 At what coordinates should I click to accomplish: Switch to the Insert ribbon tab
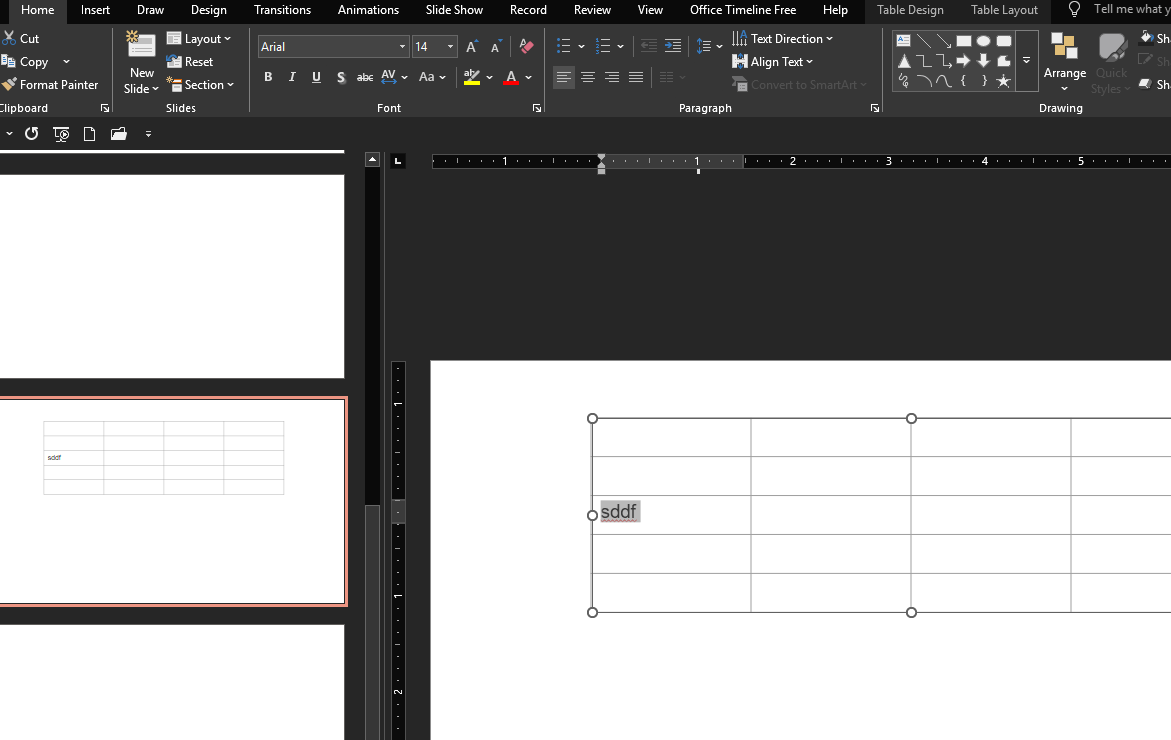96,10
